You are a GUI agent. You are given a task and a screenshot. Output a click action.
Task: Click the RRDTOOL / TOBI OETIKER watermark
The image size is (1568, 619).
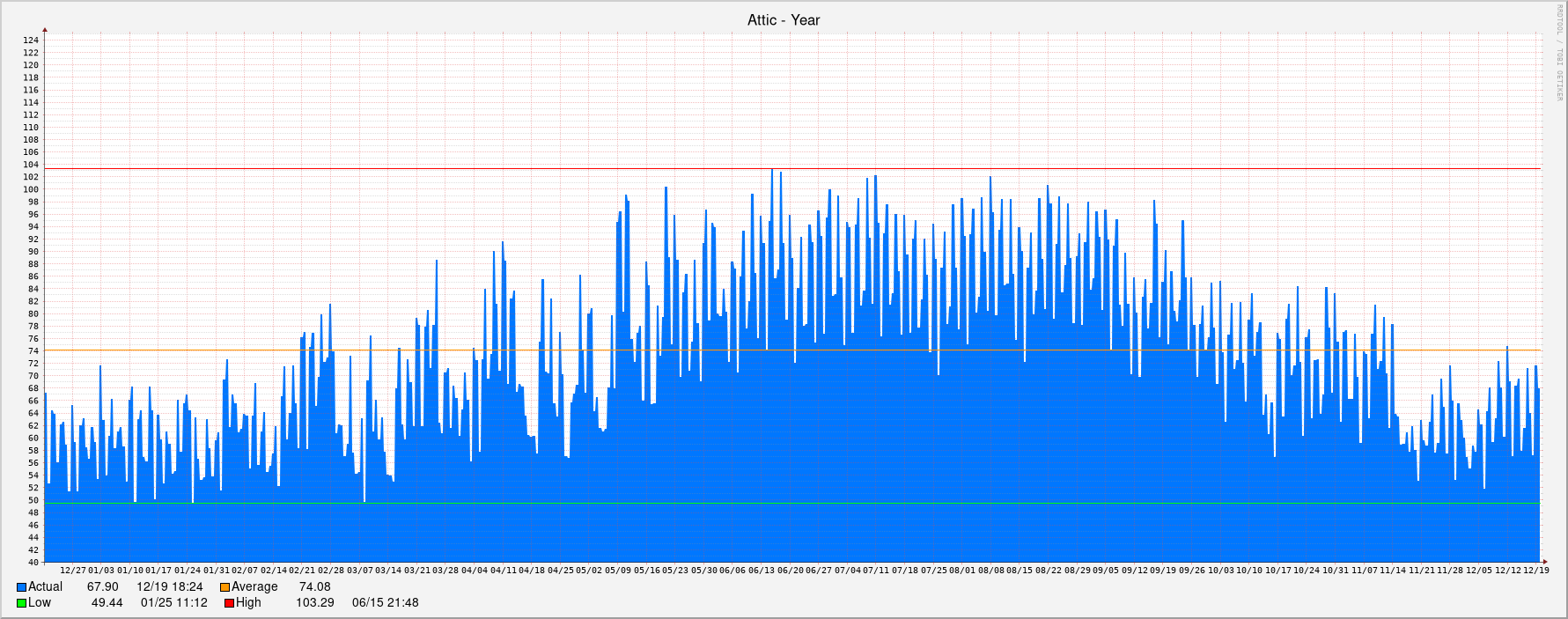pos(1559,53)
